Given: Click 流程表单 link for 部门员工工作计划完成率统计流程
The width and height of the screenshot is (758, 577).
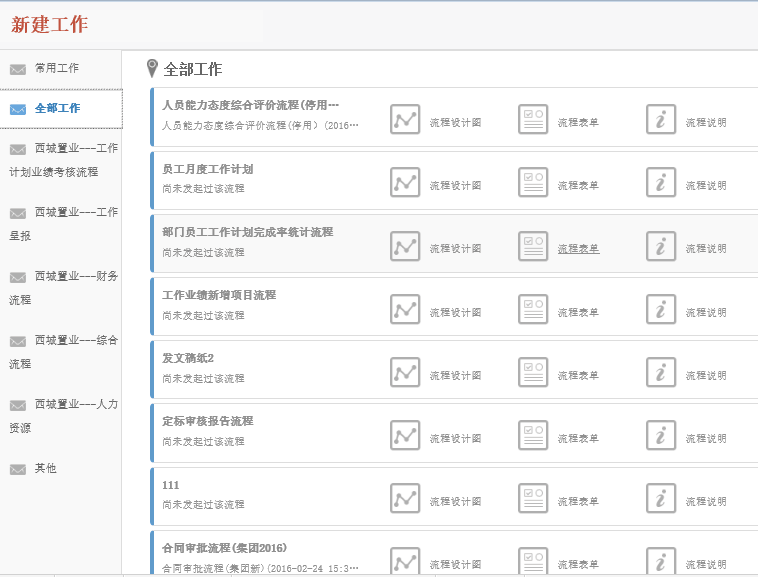Looking at the screenshot, I should [x=578, y=249].
